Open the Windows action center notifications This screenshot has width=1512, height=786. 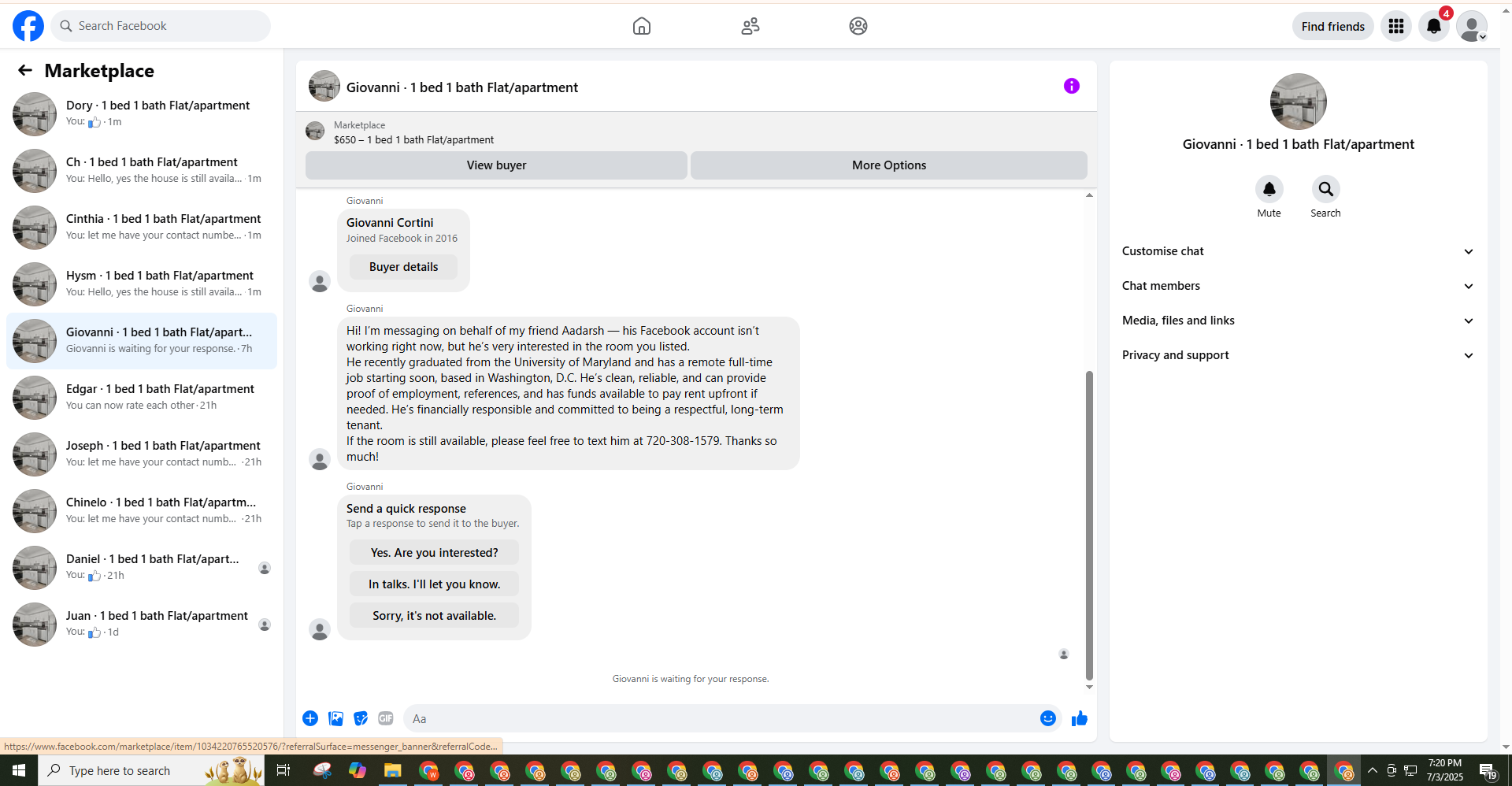tap(1487, 770)
